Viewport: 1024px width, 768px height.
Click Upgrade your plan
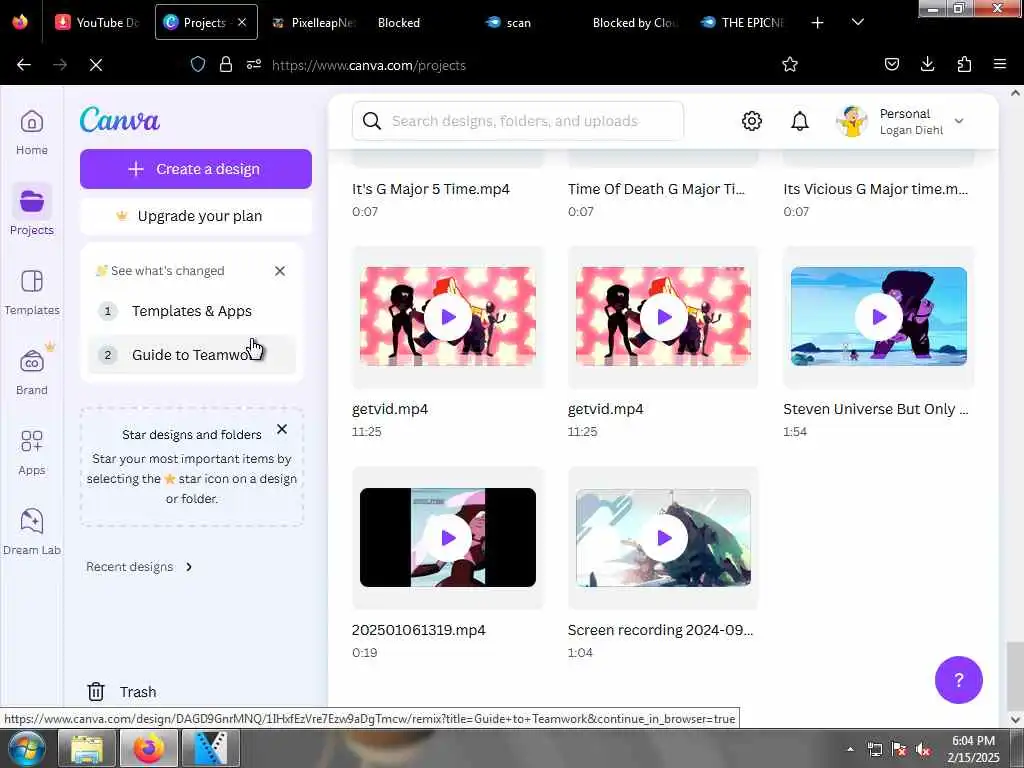pyautogui.click(x=196, y=216)
